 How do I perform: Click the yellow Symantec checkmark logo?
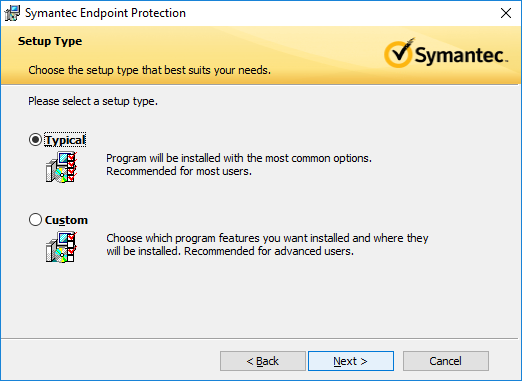[x=399, y=53]
